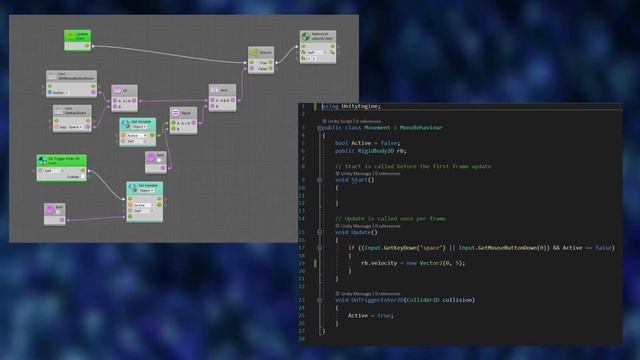Click the Or node's purple icon
Image resolution: width=640 pixels, height=360 pixels.
pyautogui.click(x=117, y=90)
